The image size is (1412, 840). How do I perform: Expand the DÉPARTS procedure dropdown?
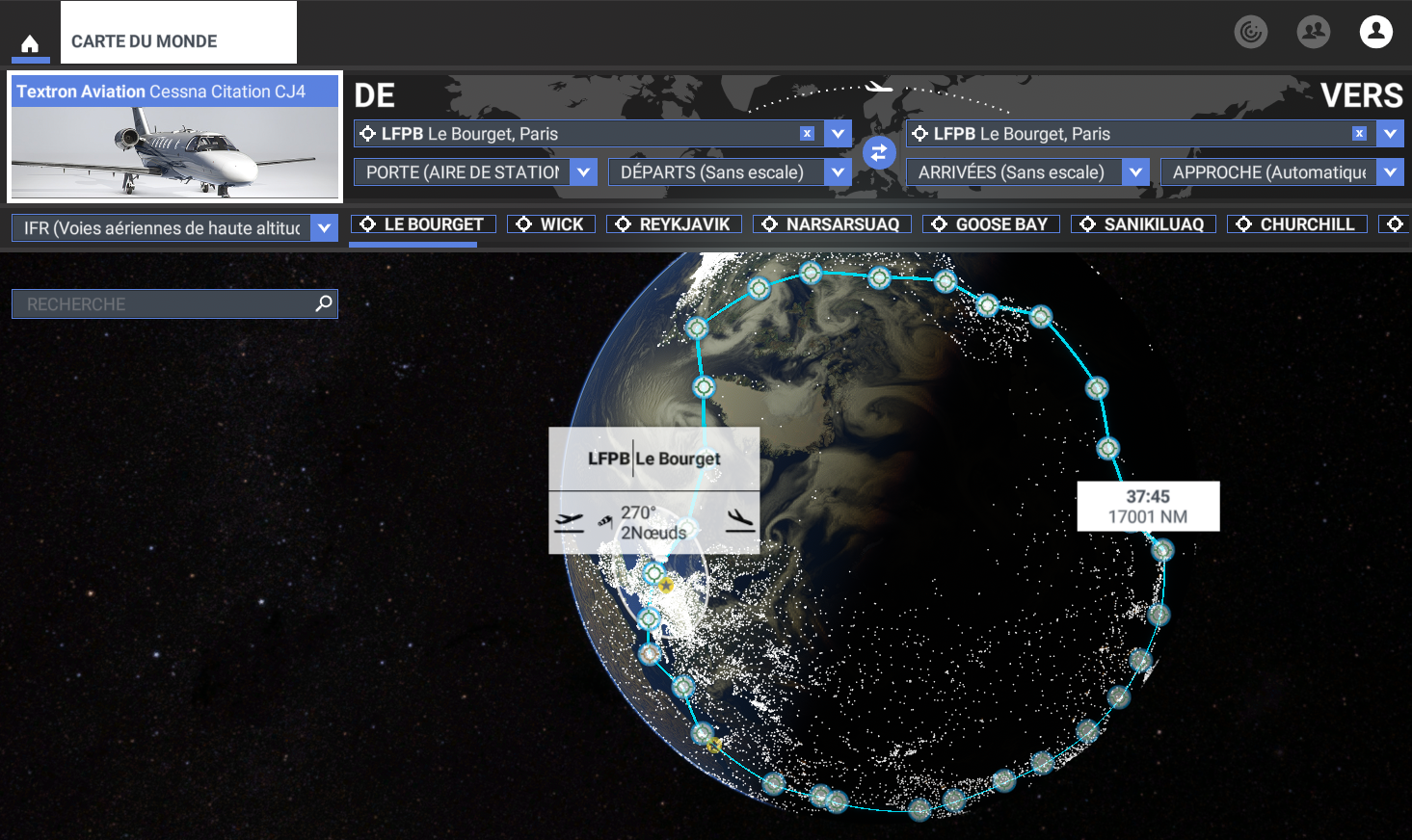[839, 172]
